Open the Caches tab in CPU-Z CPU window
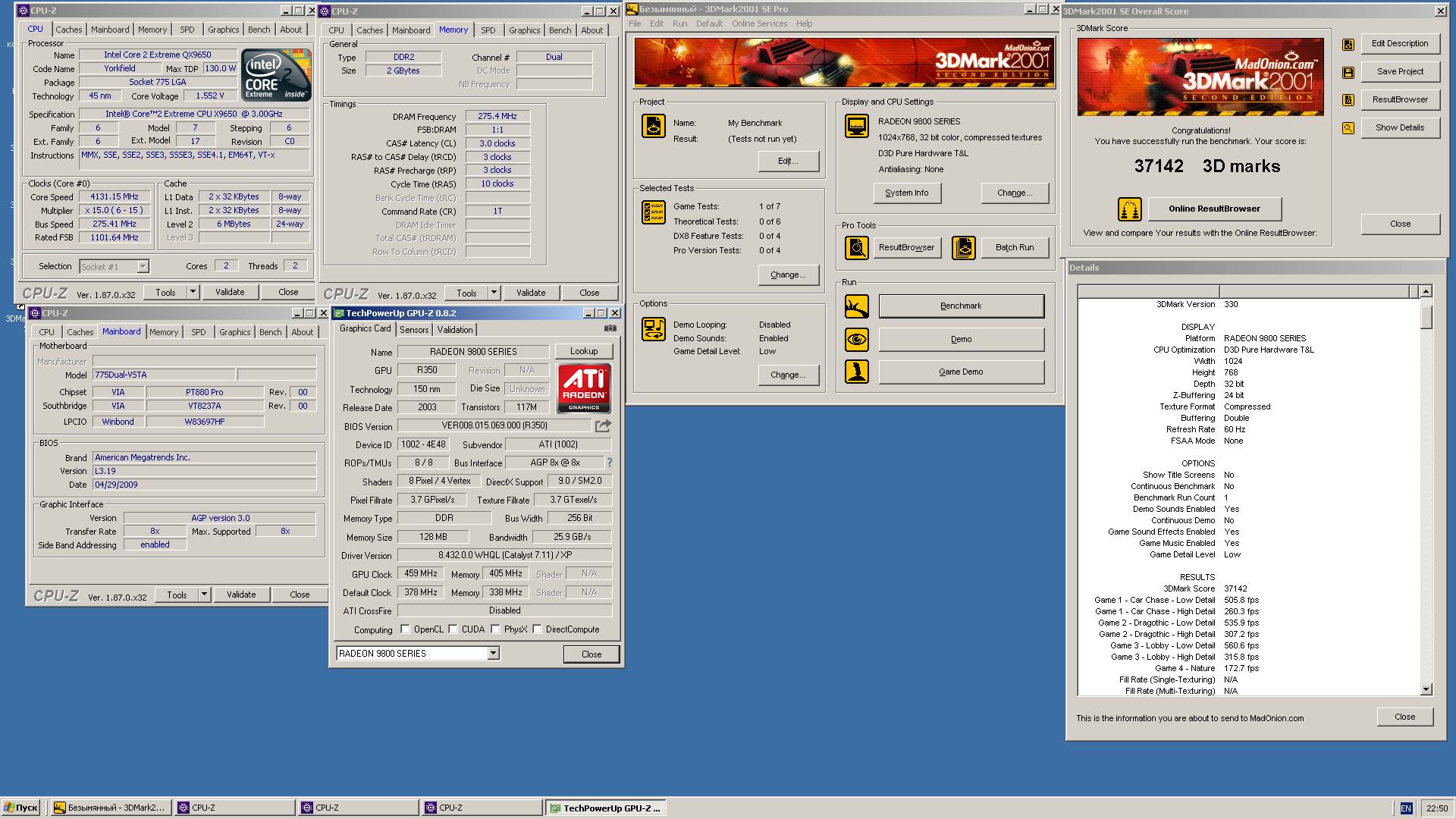 pos(69,30)
